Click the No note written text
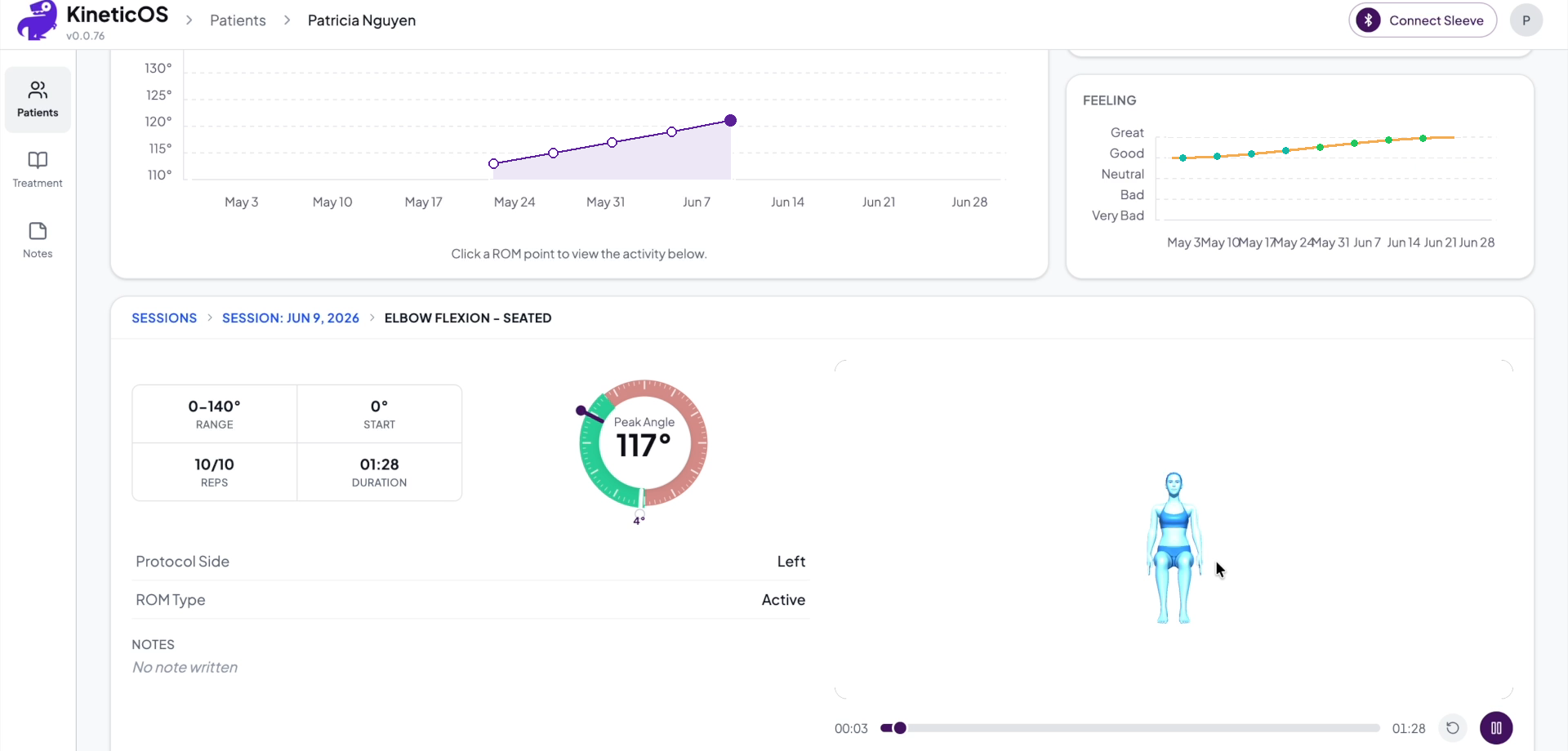Screen dimensions: 1568x751 tap(185, 668)
